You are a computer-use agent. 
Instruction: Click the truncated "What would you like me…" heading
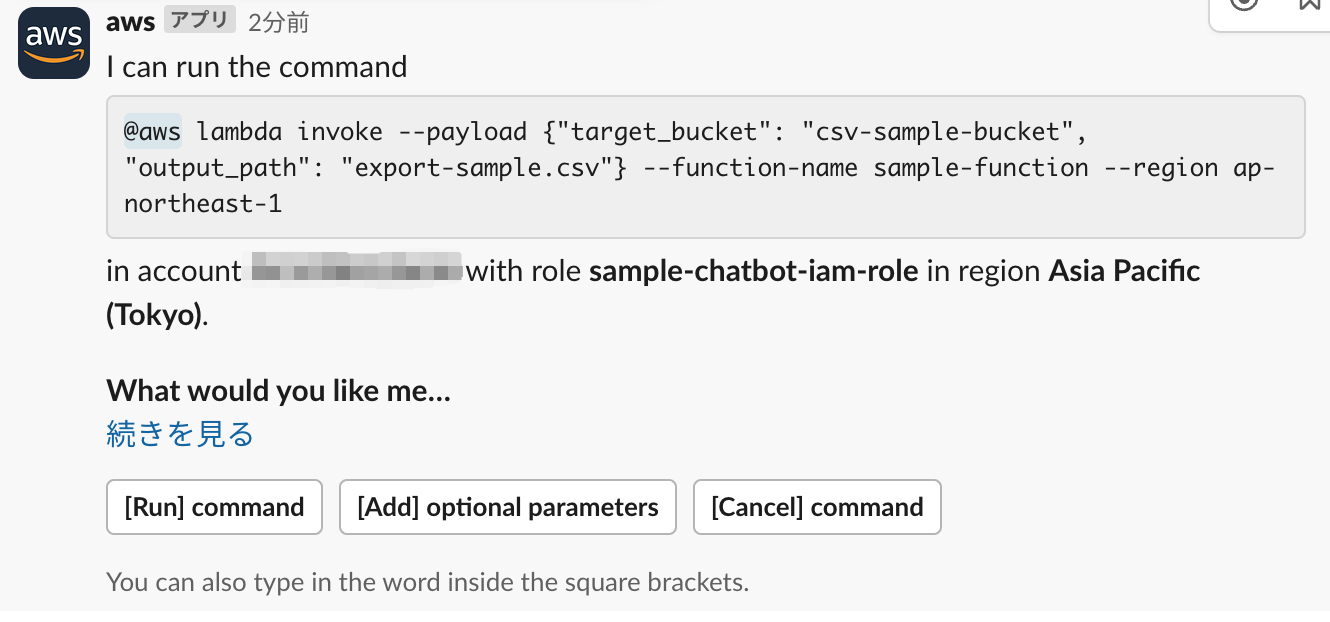click(279, 390)
